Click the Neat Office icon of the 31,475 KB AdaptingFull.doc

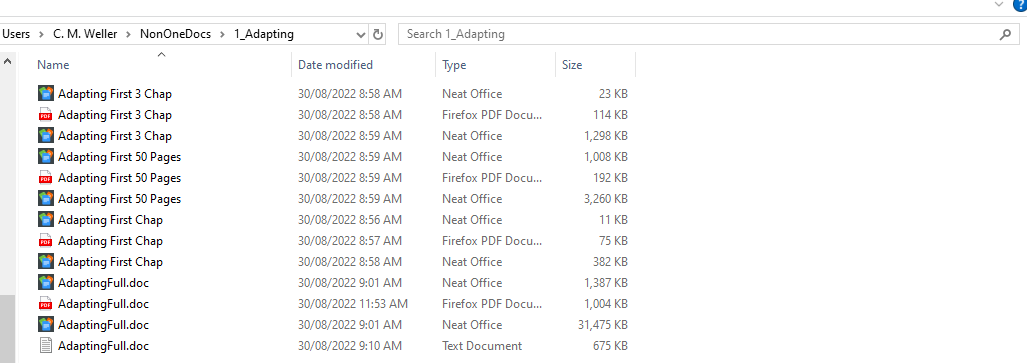pyautogui.click(x=46, y=324)
